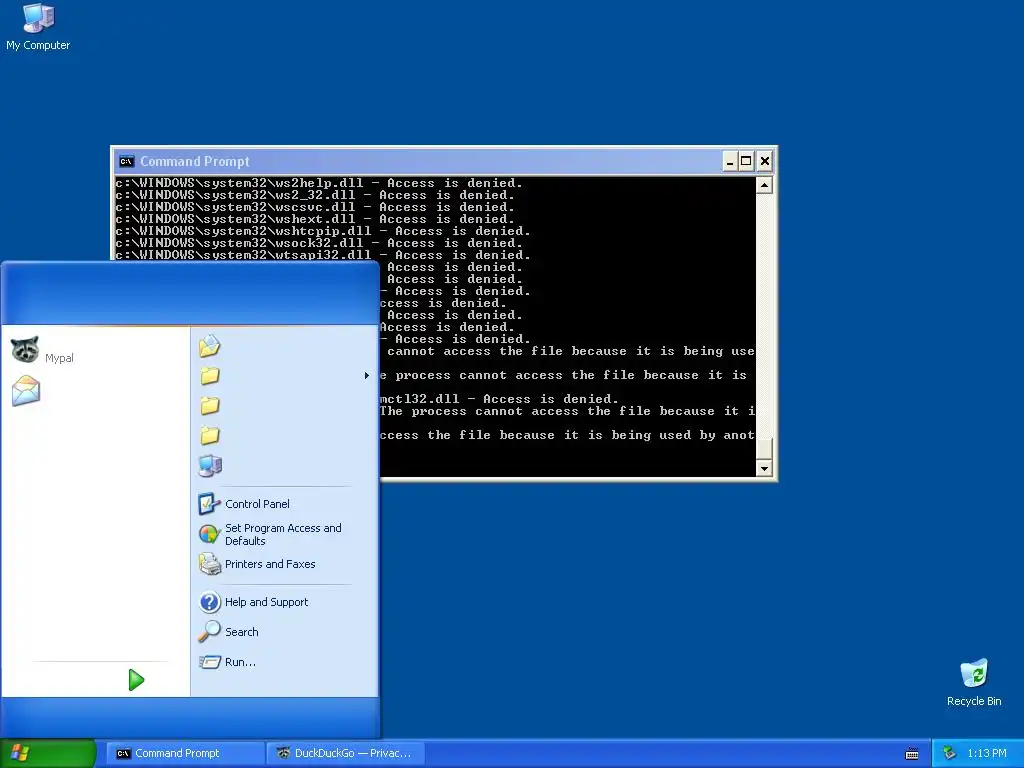Click the Control Panel icon

pos(209,504)
